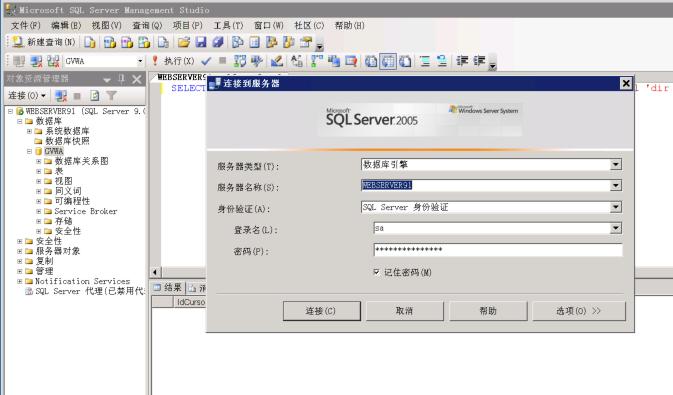
Task: Click Uncomment Selected Lines icon
Action: [x=442, y=61]
